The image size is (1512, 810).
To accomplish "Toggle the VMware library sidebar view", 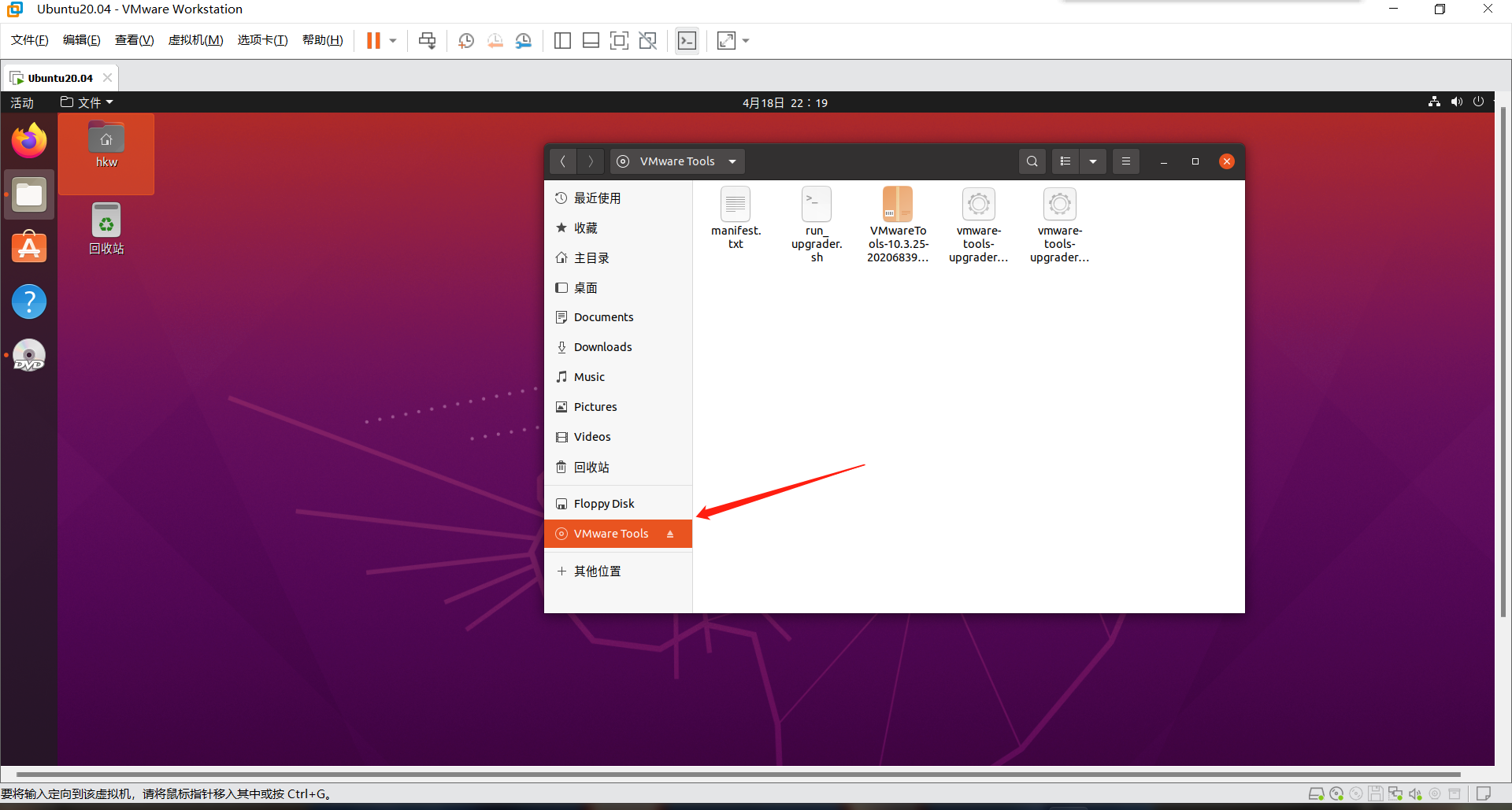I will [562, 41].
